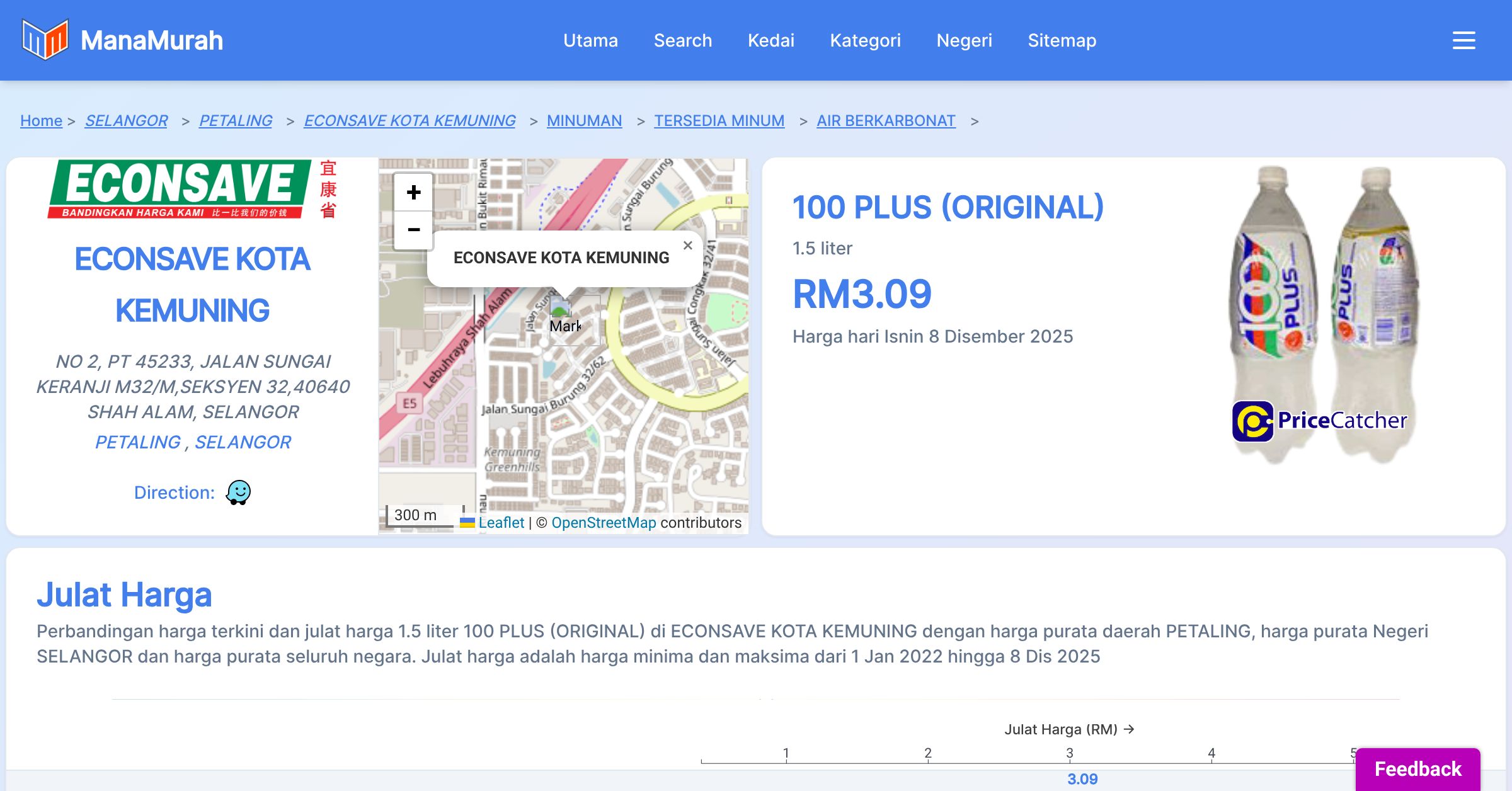1512x791 pixels.
Task: Go to the Search page
Action: [x=682, y=40]
